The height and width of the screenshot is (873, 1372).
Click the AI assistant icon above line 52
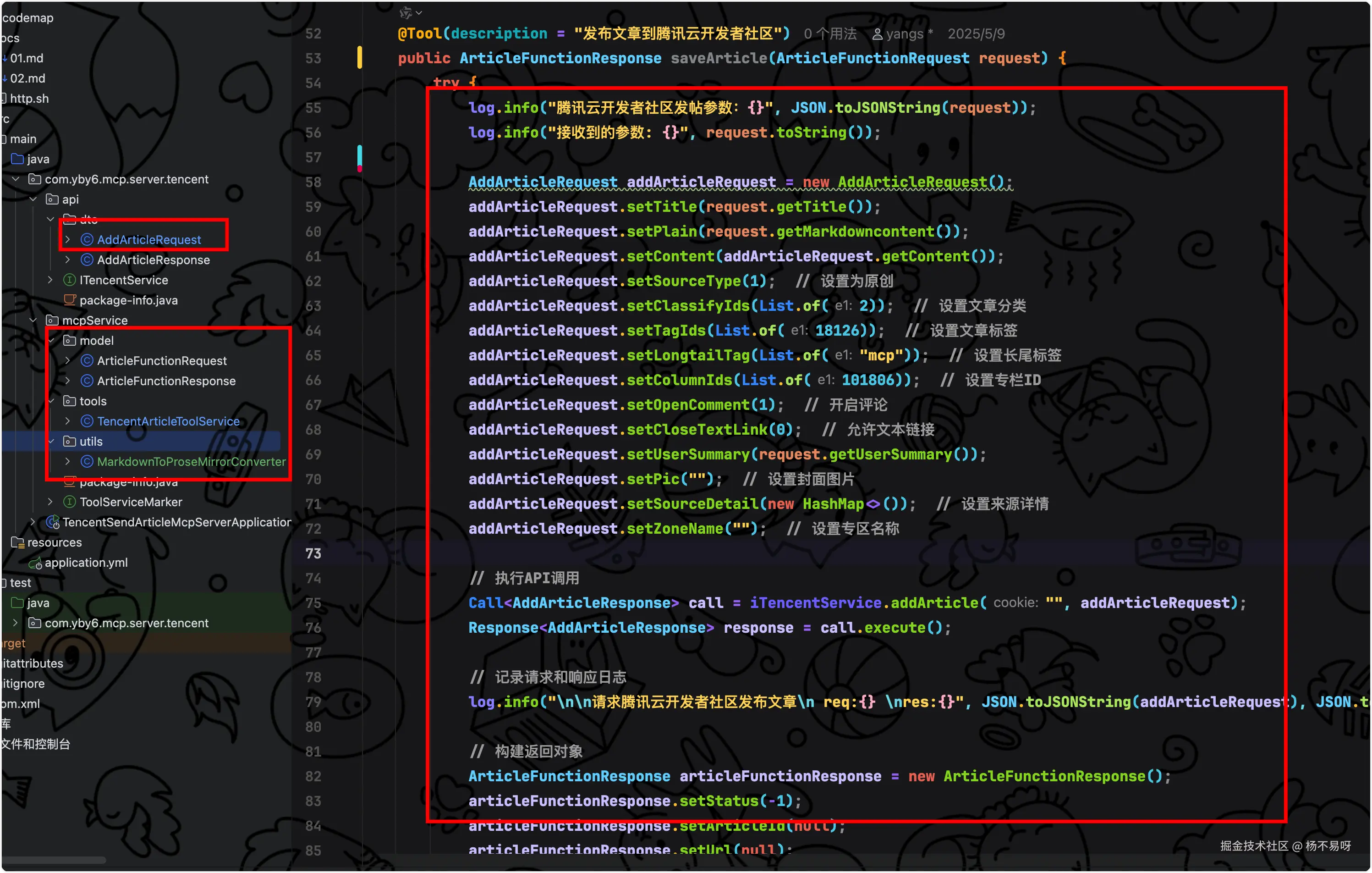tap(406, 12)
